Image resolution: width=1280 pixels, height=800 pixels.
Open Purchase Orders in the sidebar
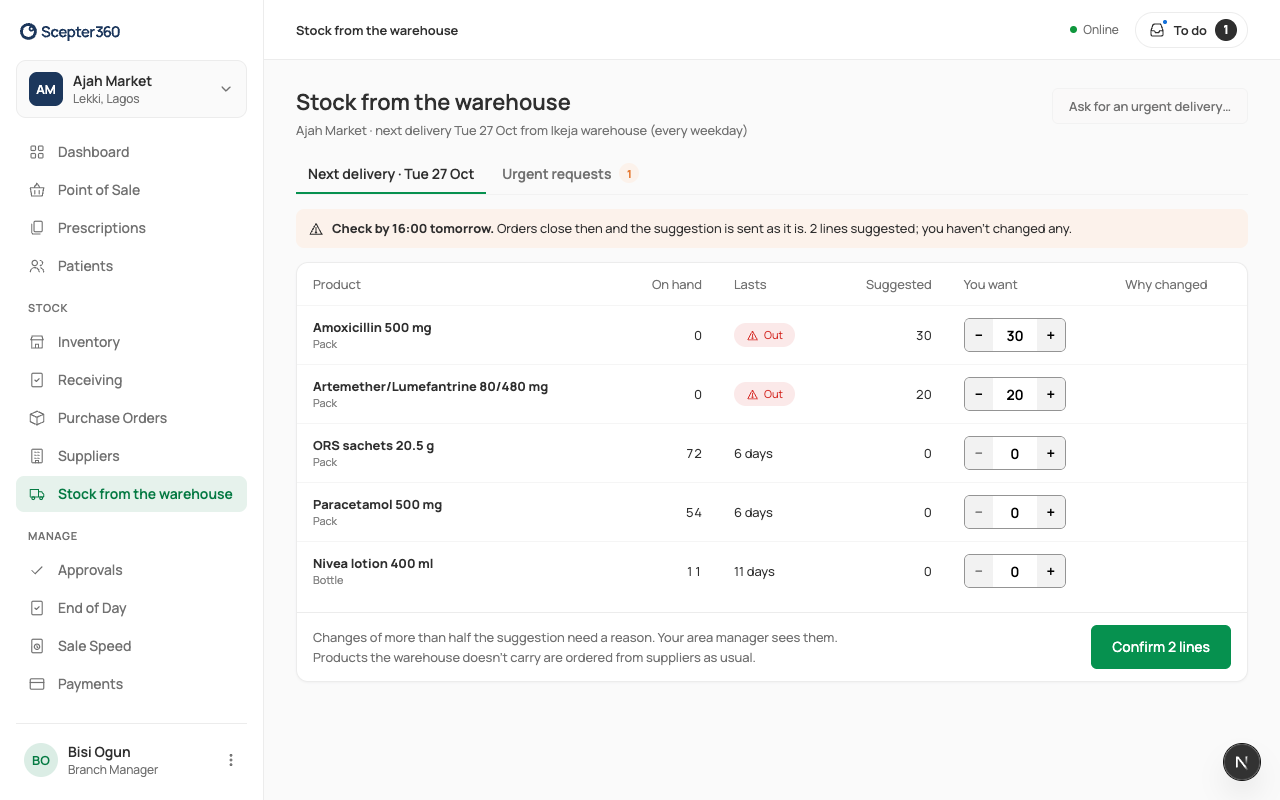(x=131, y=418)
